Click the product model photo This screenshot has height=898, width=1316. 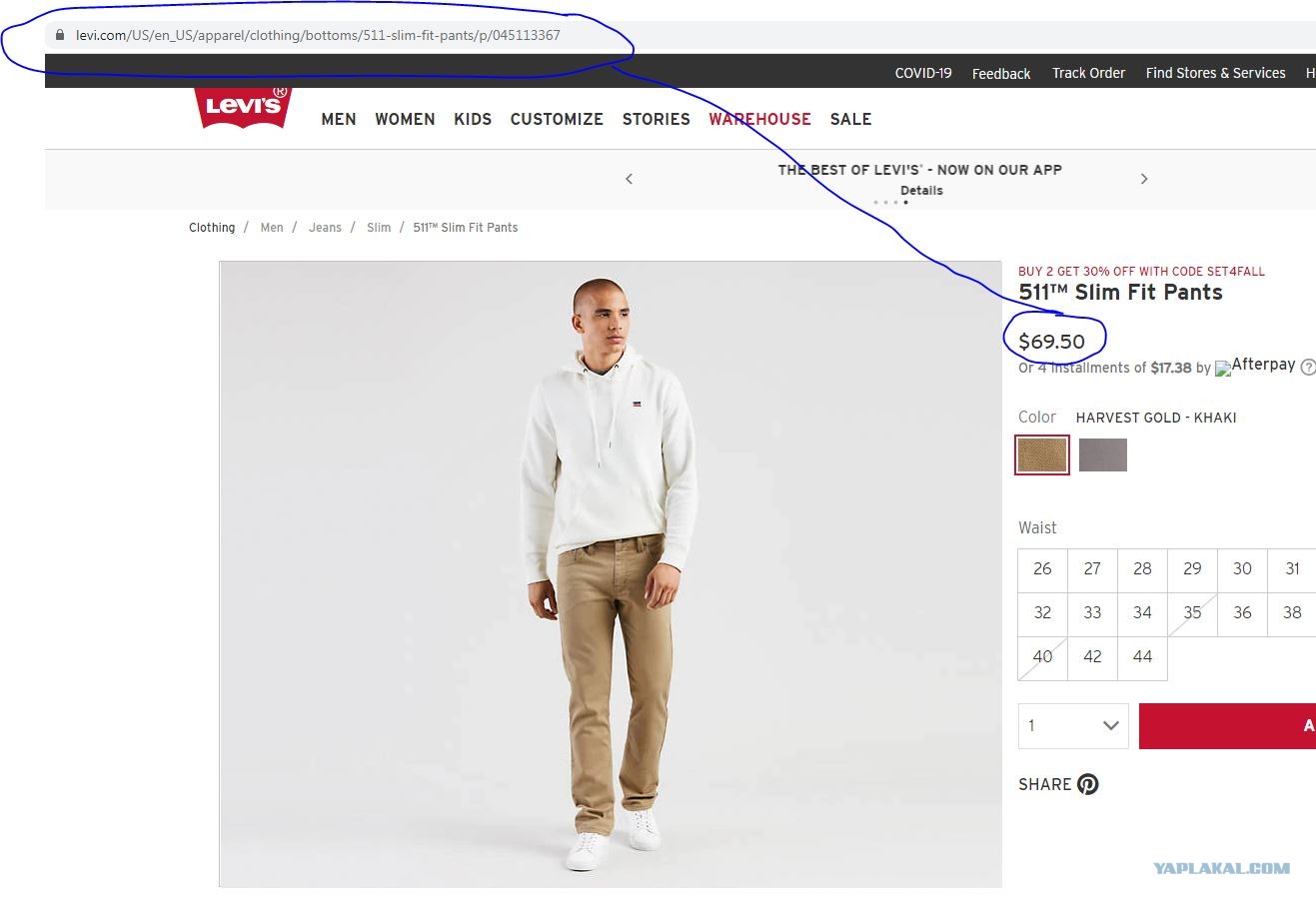point(611,574)
